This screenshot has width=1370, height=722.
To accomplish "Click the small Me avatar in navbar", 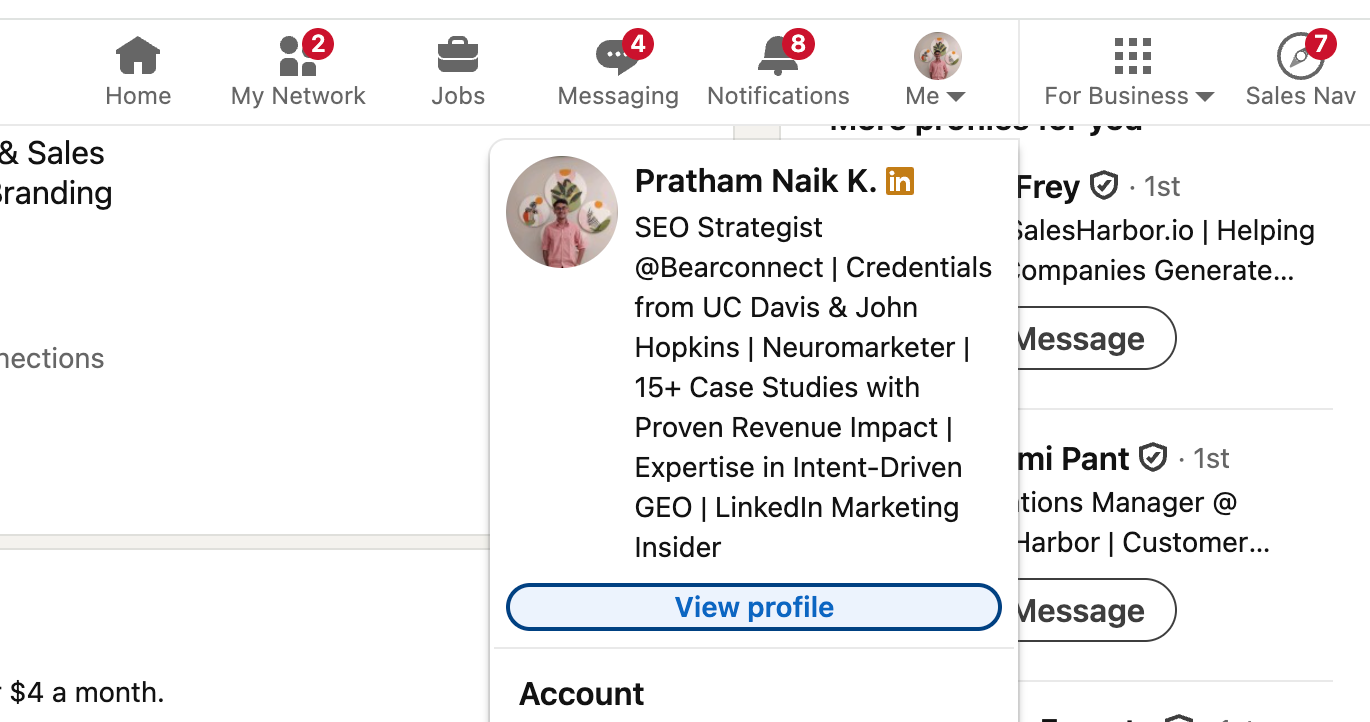I will coord(937,56).
